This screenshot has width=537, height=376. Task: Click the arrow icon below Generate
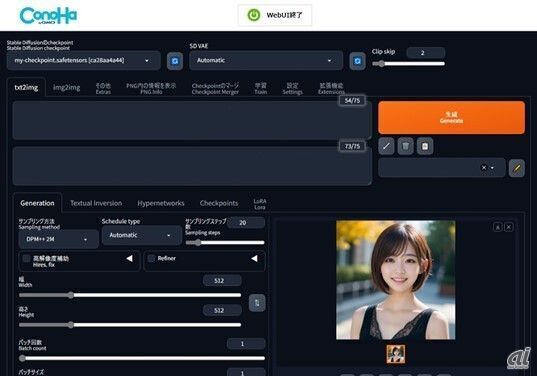tap(386, 146)
